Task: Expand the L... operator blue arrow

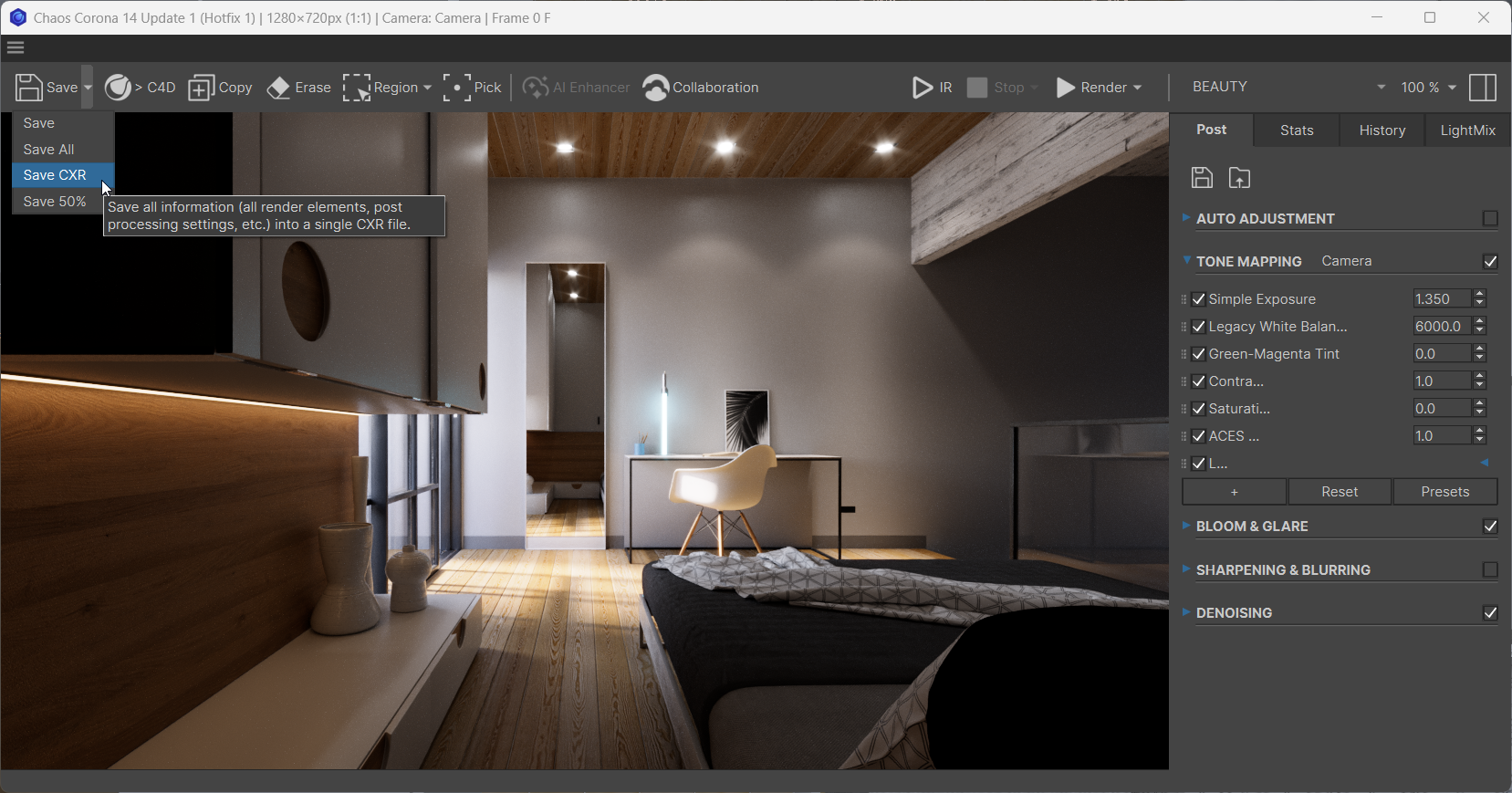Action: 1486,463
